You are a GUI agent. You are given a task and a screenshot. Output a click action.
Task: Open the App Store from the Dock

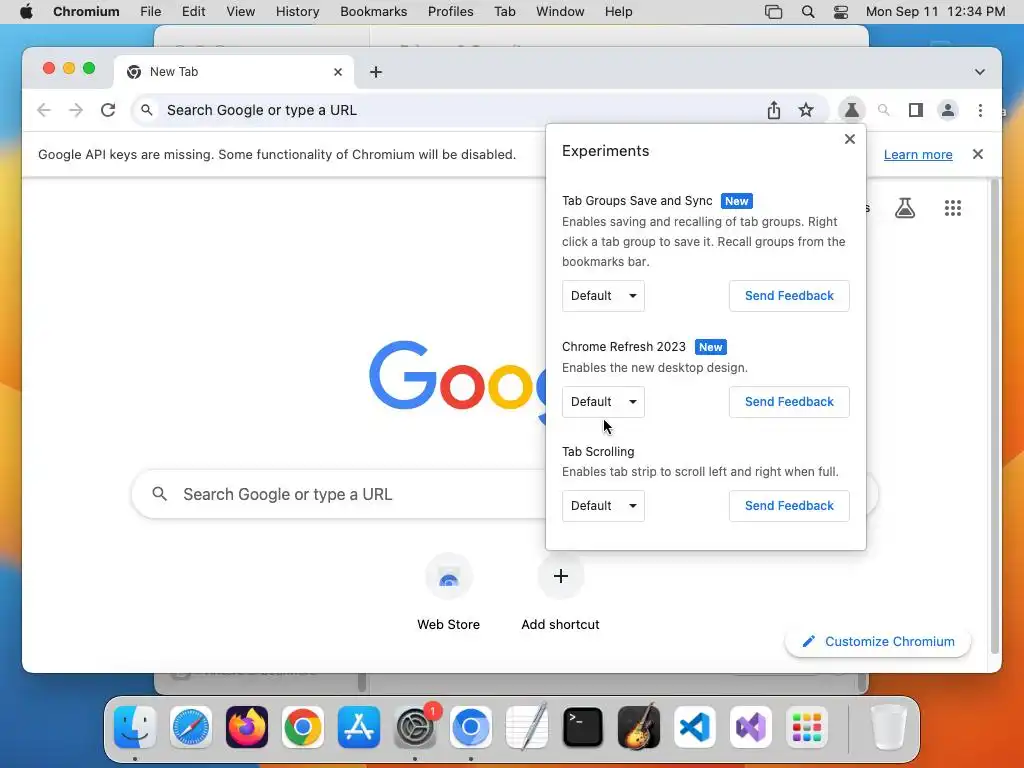click(x=359, y=727)
